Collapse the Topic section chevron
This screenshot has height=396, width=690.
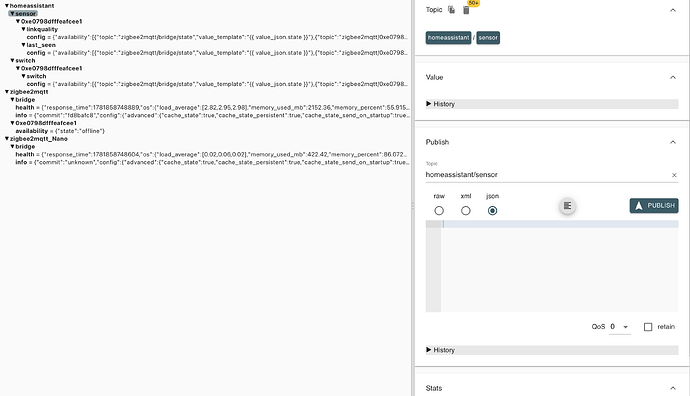[672, 10]
